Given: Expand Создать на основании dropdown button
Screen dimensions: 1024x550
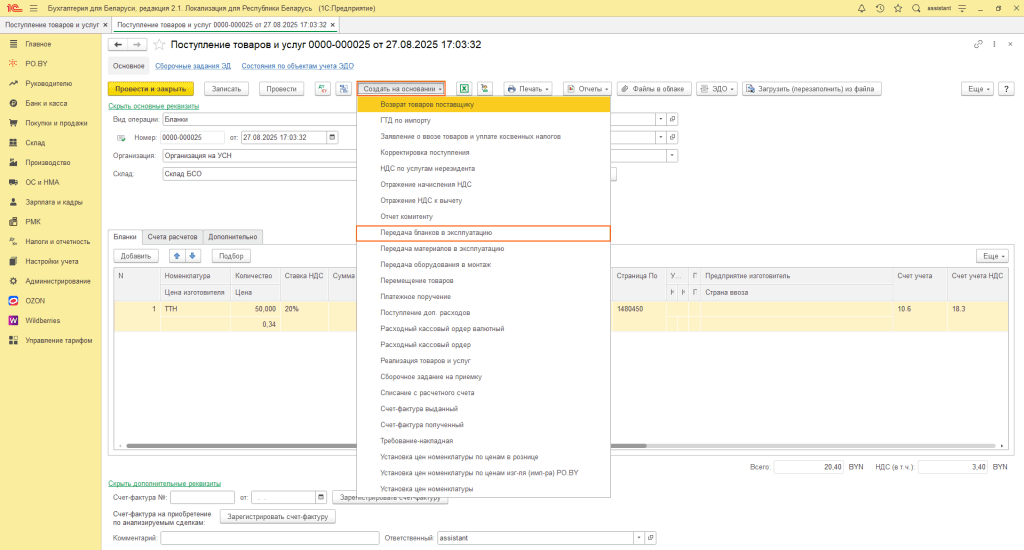Looking at the screenshot, I should pos(402,89).
